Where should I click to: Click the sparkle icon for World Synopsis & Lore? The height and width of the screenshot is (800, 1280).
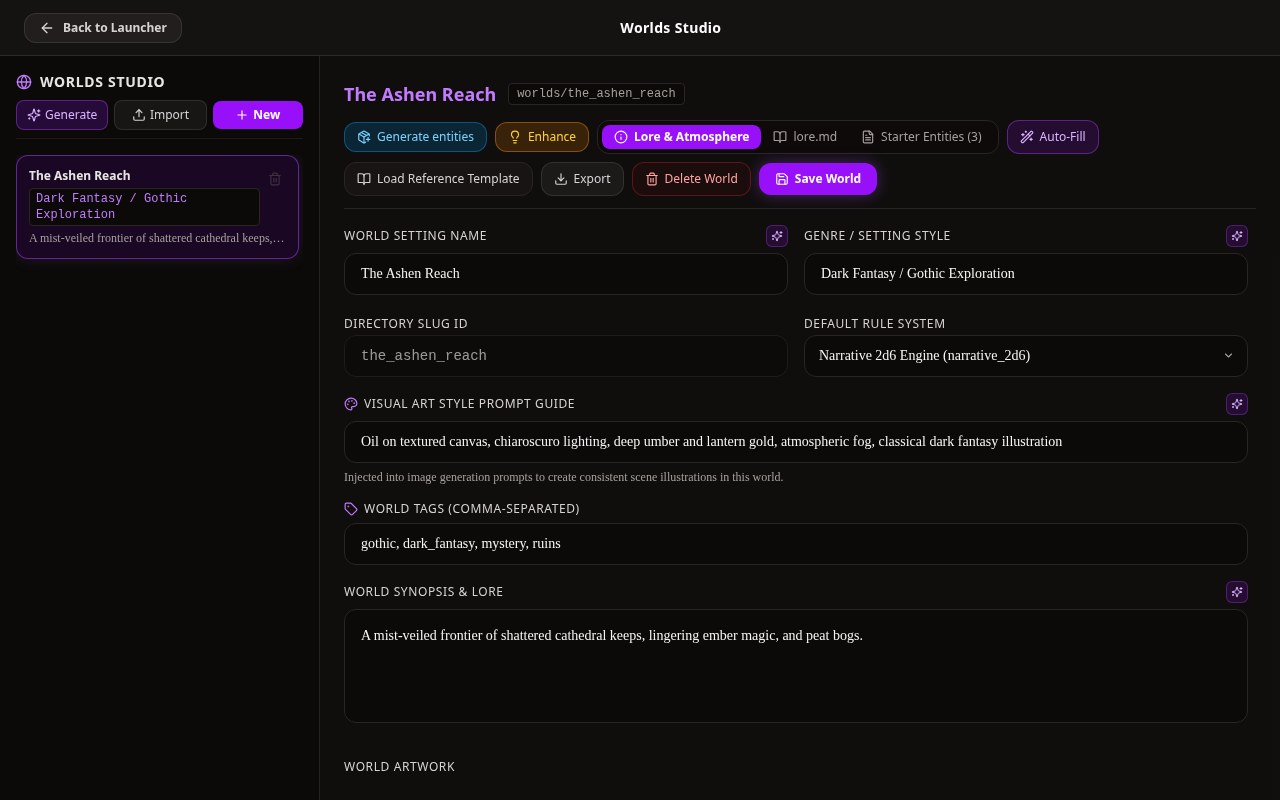click(1237, 592)
